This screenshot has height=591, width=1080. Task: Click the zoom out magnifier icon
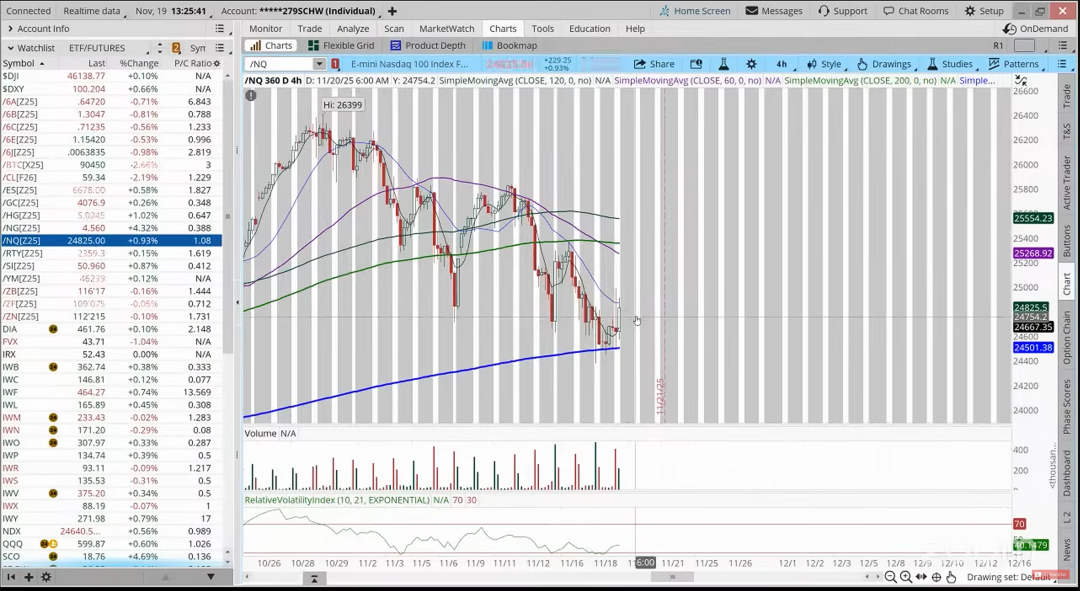(891, 577)
